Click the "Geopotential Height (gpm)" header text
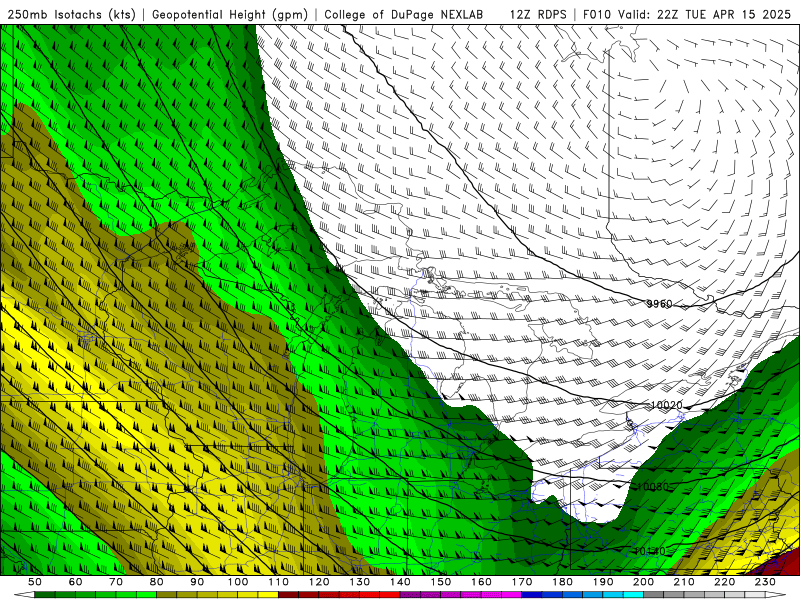Screen dimensions: 800x600 point(230,15)
